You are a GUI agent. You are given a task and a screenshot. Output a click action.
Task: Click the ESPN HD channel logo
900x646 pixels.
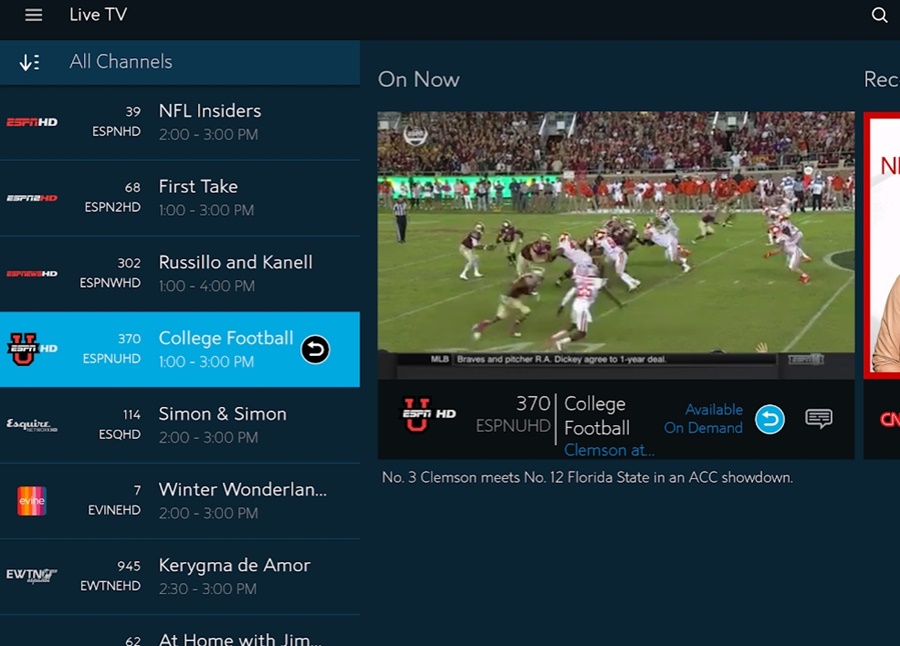tap(32, 122)
